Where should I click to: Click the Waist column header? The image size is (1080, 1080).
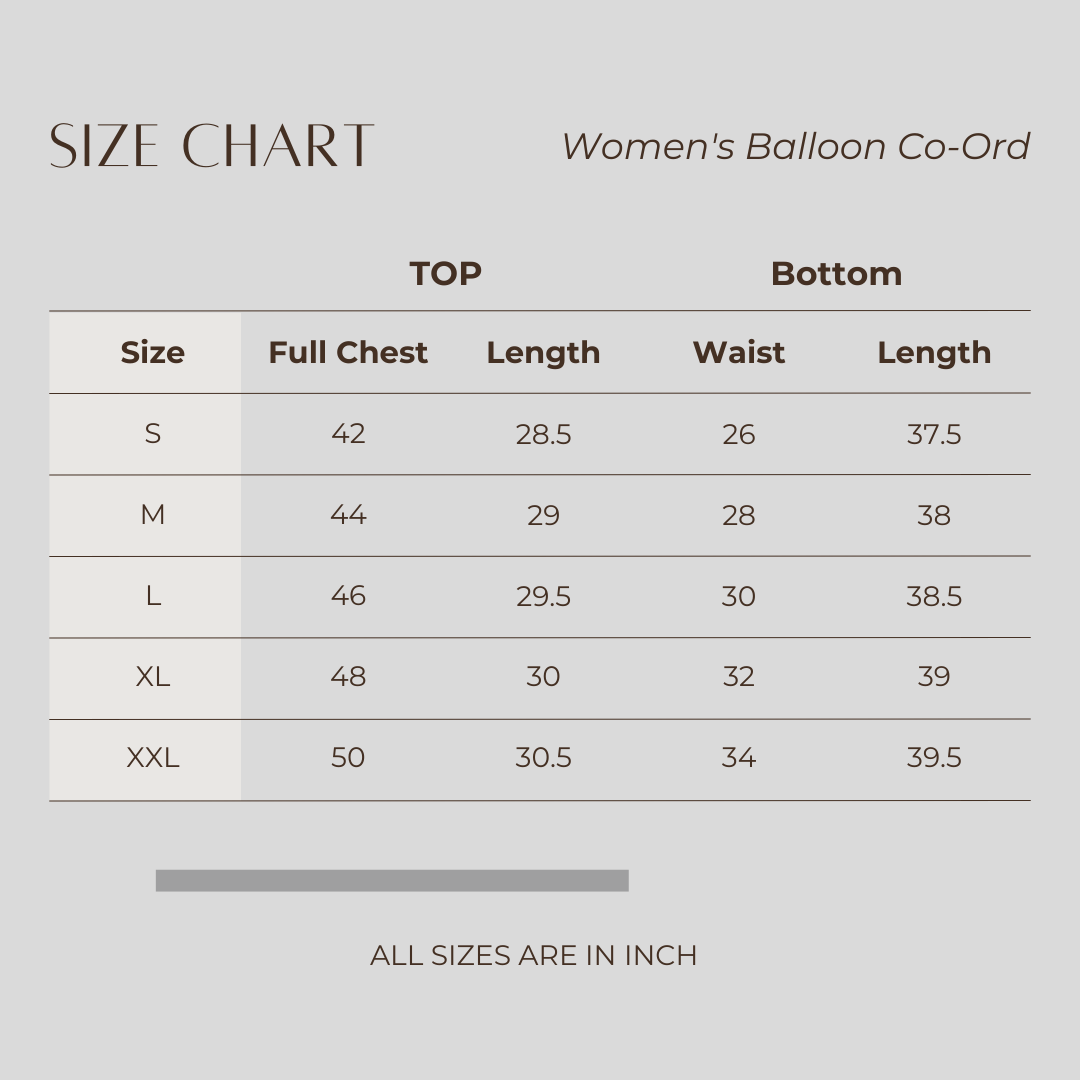(x=739, y=352)
